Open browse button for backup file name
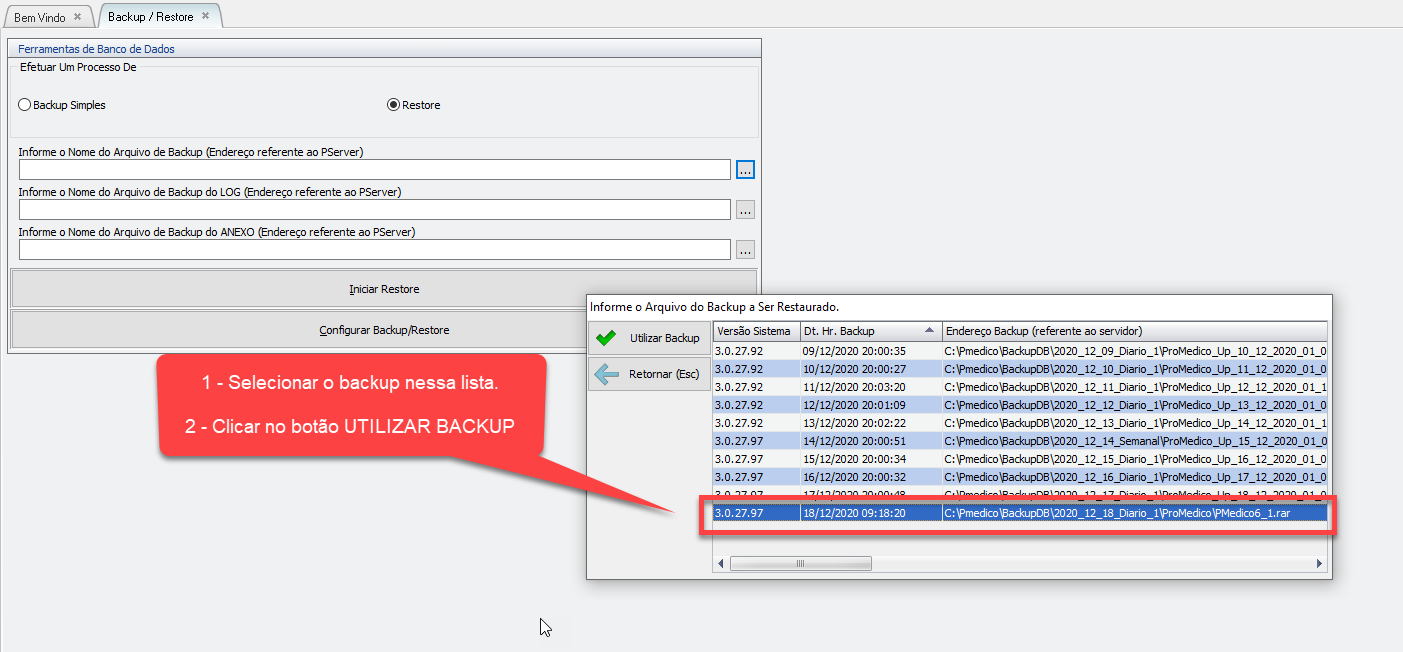 tap(745, 170)
